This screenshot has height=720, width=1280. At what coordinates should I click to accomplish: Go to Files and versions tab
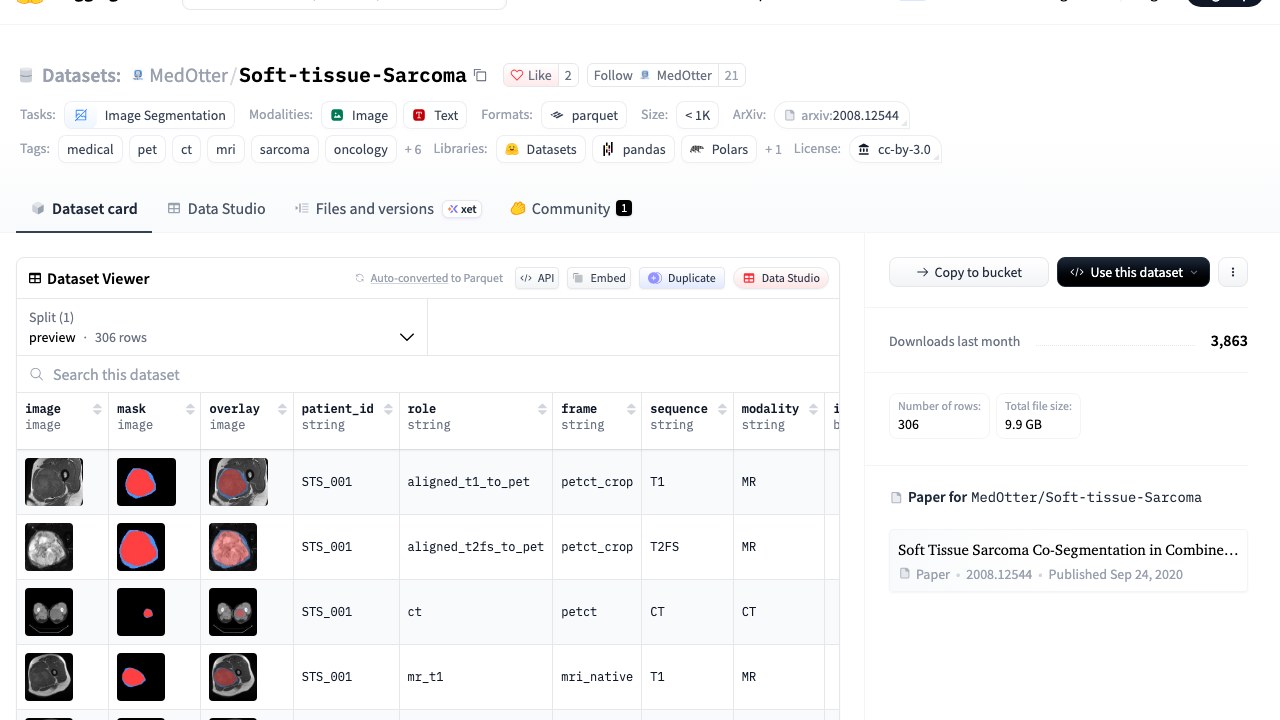(388, 209)
